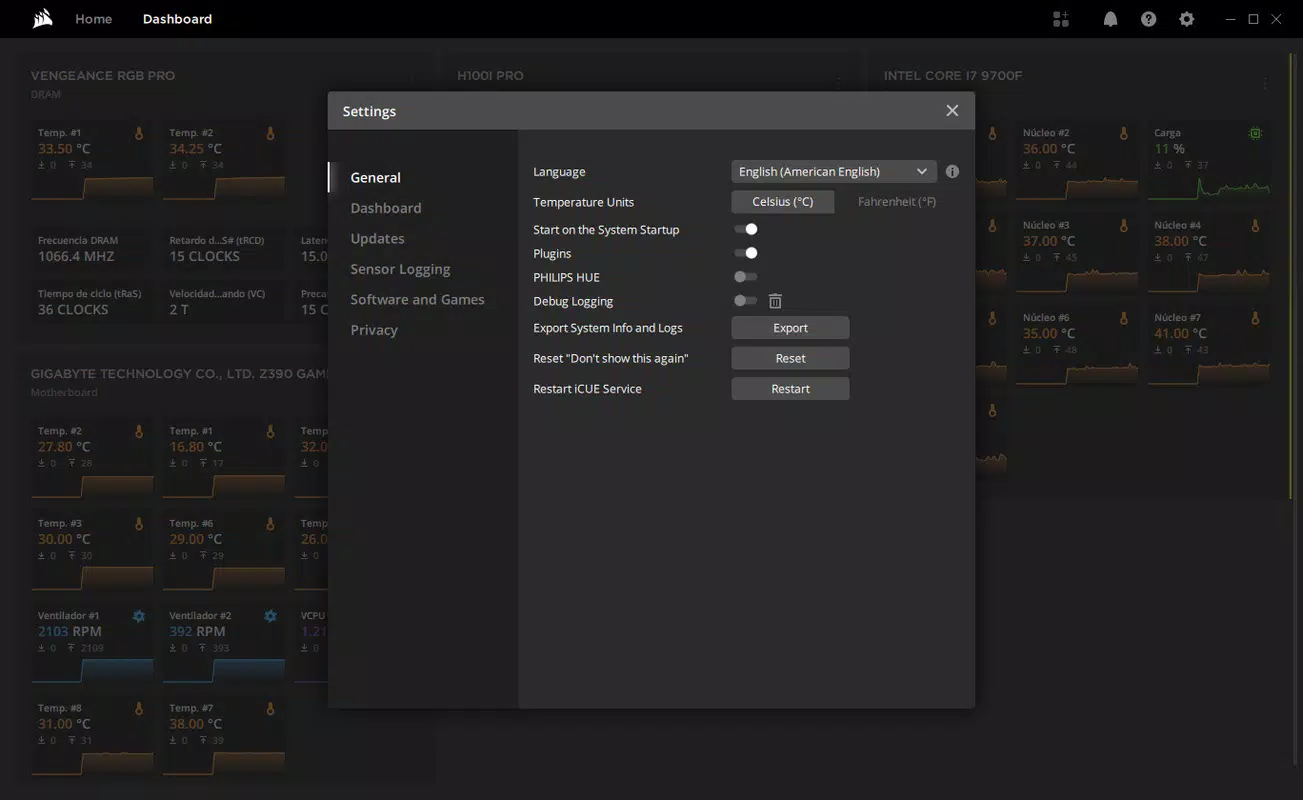Screen dimensions: 1303x800
Task: Open the settings gear icon in title bar
Action: pyautogui.click(x=1186, y=19)
